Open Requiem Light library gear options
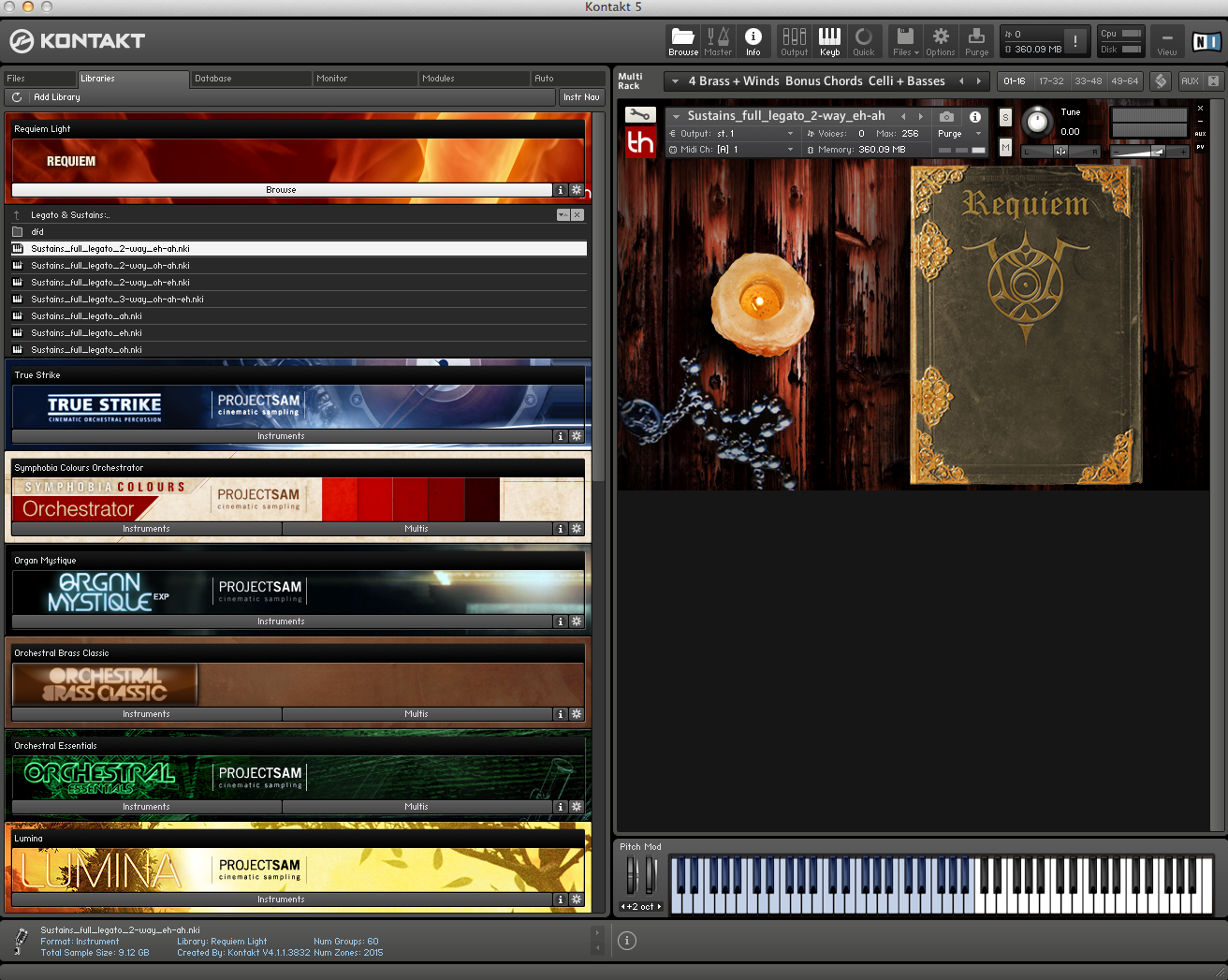The width and height of the screenshot is (1228, 980). tap(577, 190)
